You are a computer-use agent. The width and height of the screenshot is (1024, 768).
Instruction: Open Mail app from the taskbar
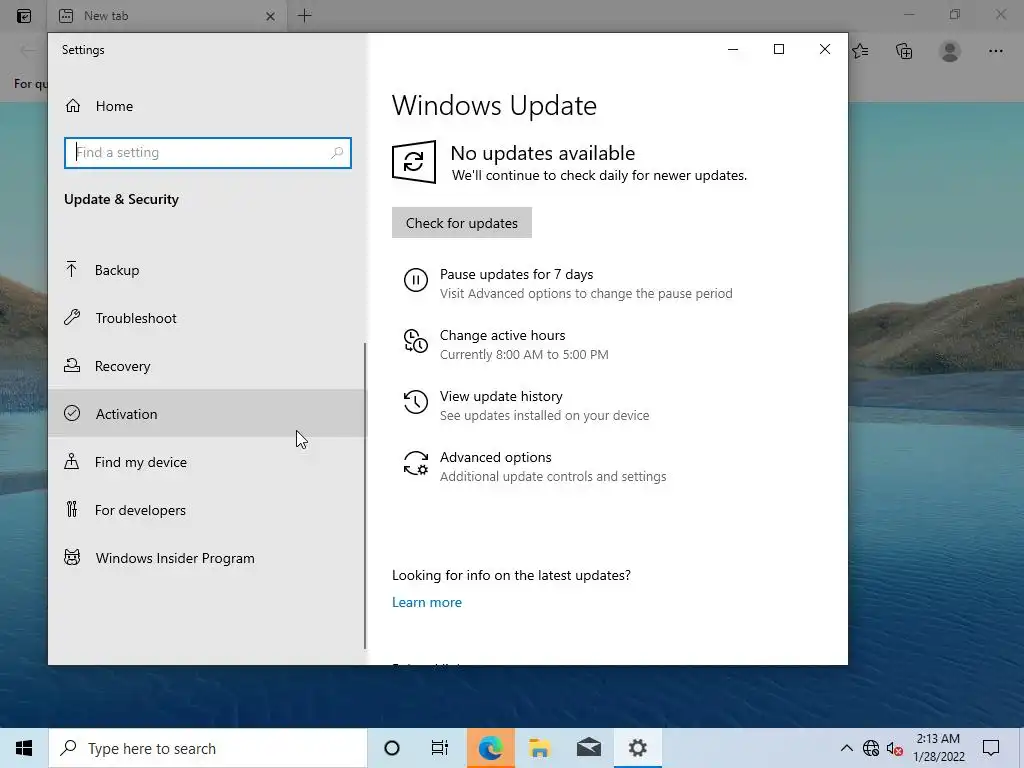[x=589, y=748]
